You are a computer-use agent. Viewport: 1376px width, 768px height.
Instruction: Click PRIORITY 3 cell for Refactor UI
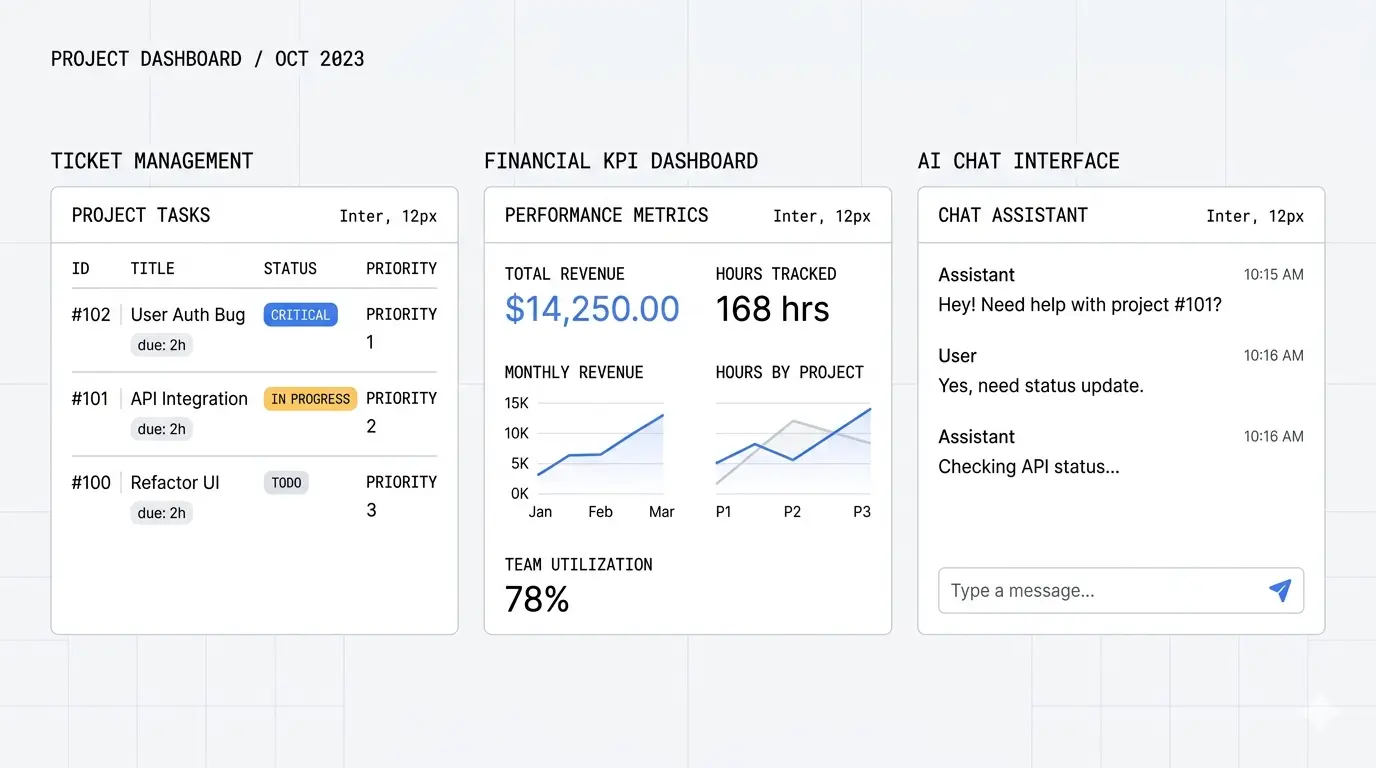pyautogui.click(x=401, y=495)
